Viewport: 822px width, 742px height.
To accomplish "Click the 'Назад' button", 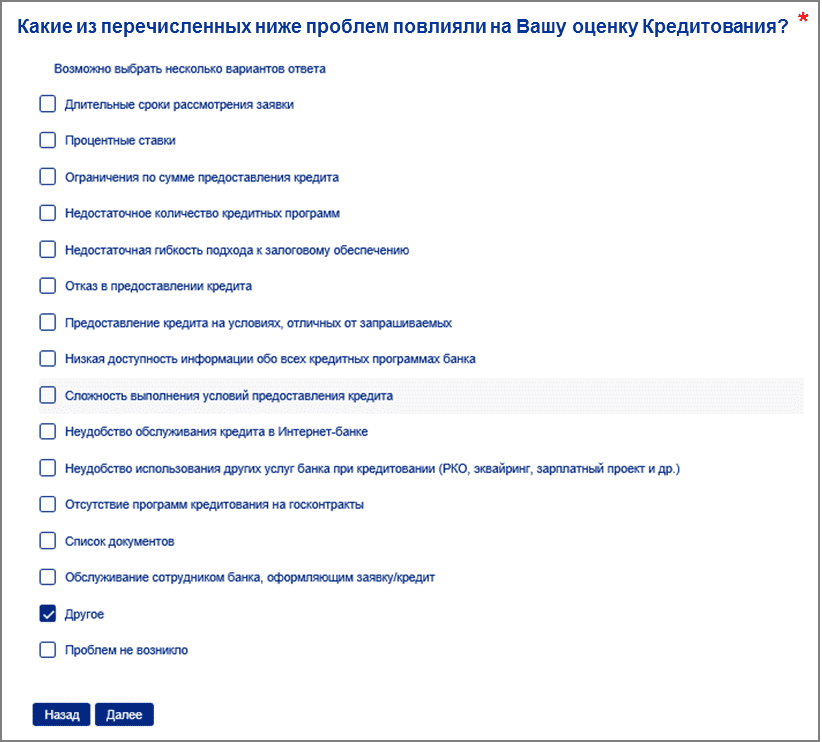I will click(x=61, y=715).
